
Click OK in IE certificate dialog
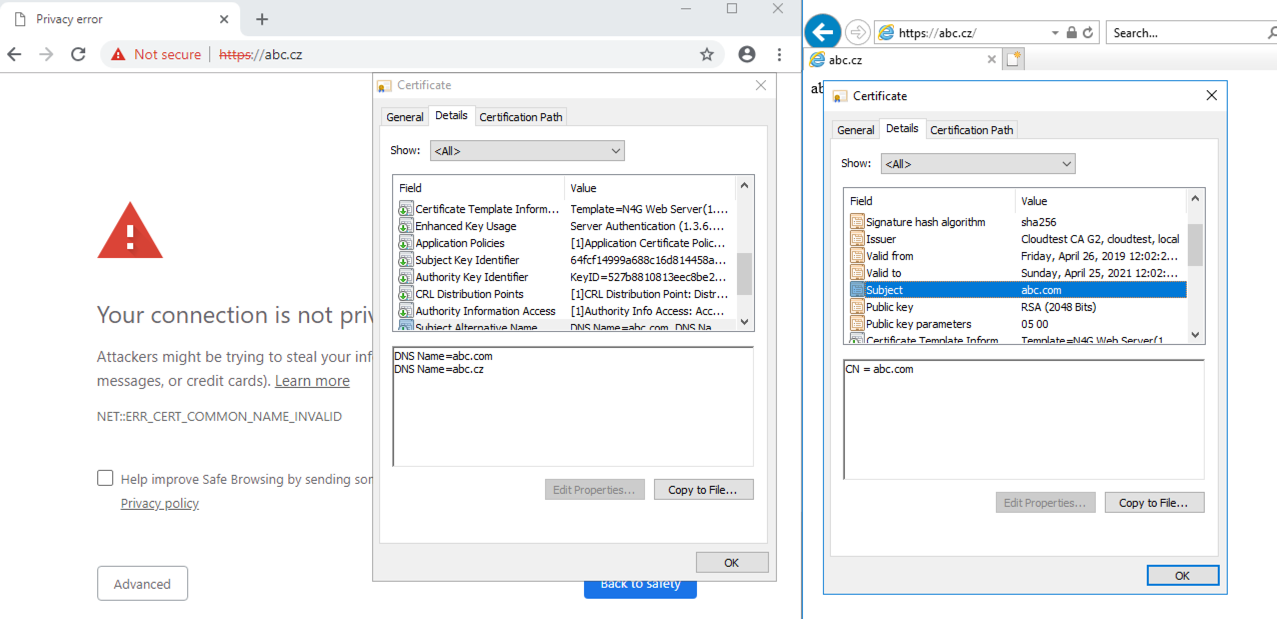(x=1183, y=576)
